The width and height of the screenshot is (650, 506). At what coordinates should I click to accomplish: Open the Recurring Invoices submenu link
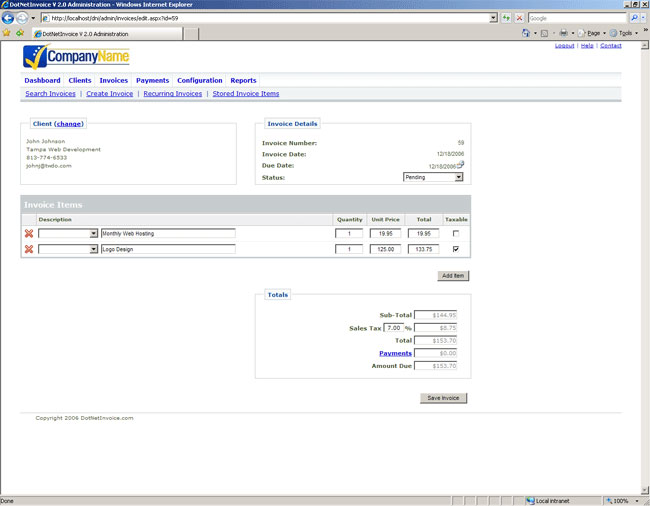(x=172, y=94)
